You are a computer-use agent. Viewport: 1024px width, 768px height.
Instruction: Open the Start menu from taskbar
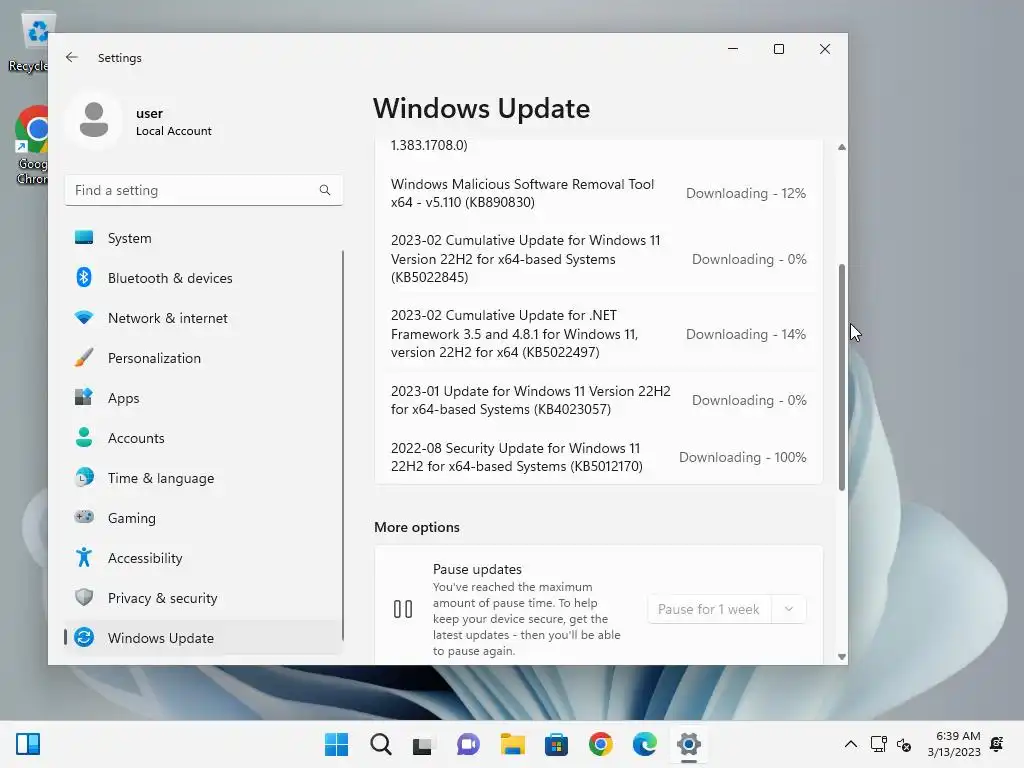pos(336,744)
